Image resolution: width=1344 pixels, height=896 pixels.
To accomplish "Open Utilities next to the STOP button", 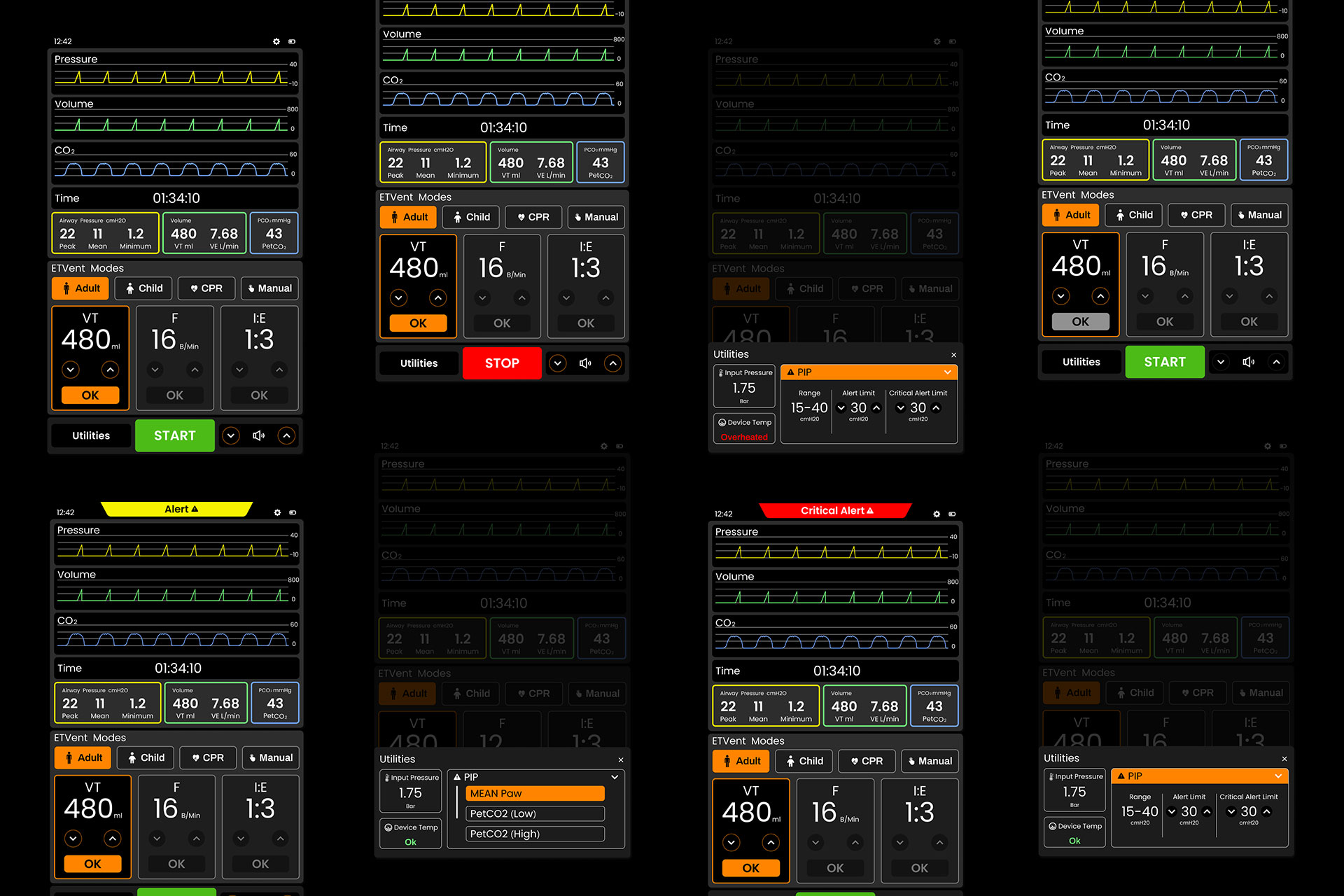I will tap(419, 363).
